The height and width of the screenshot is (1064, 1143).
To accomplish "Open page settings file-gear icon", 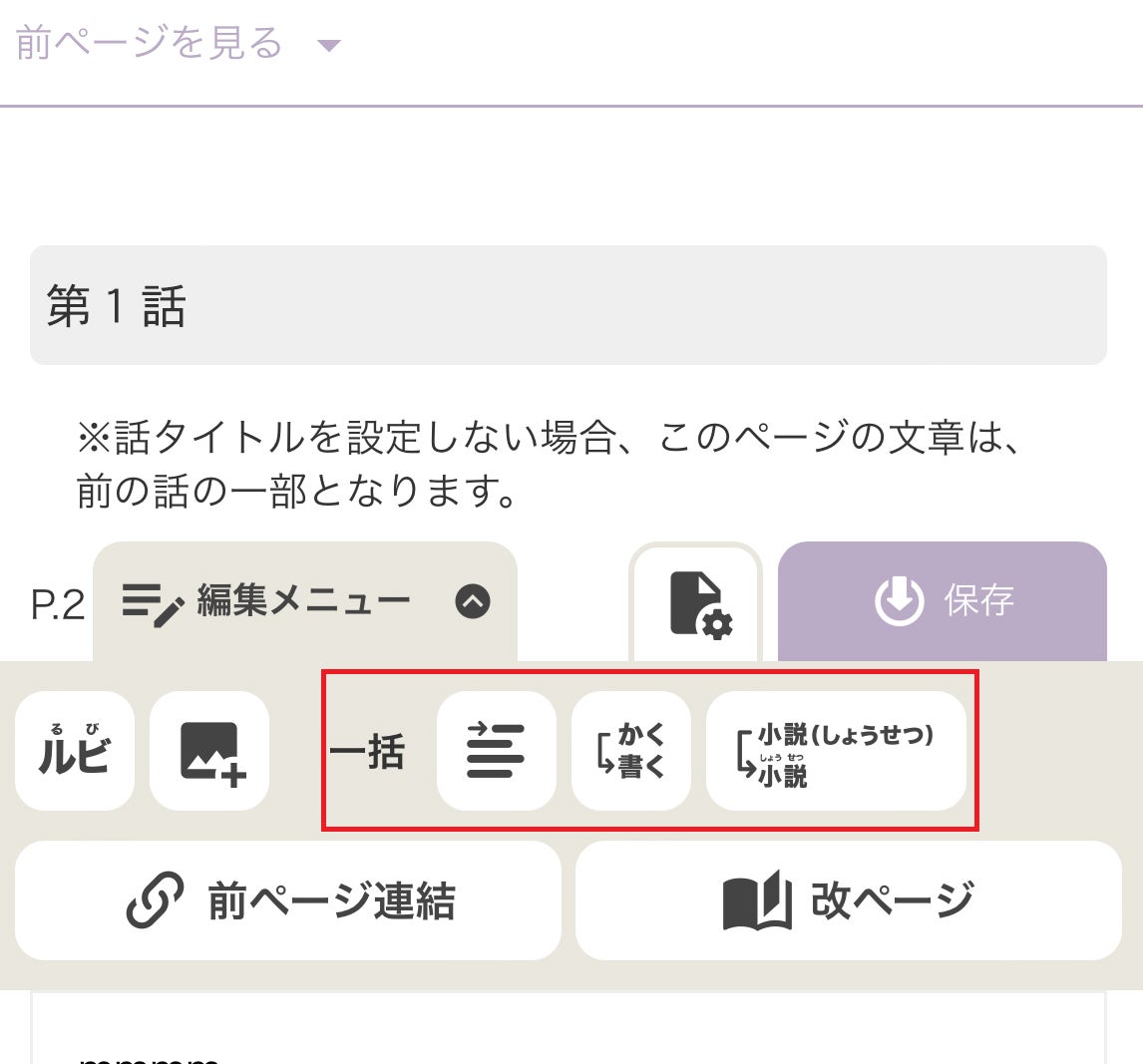I will 696,602.
